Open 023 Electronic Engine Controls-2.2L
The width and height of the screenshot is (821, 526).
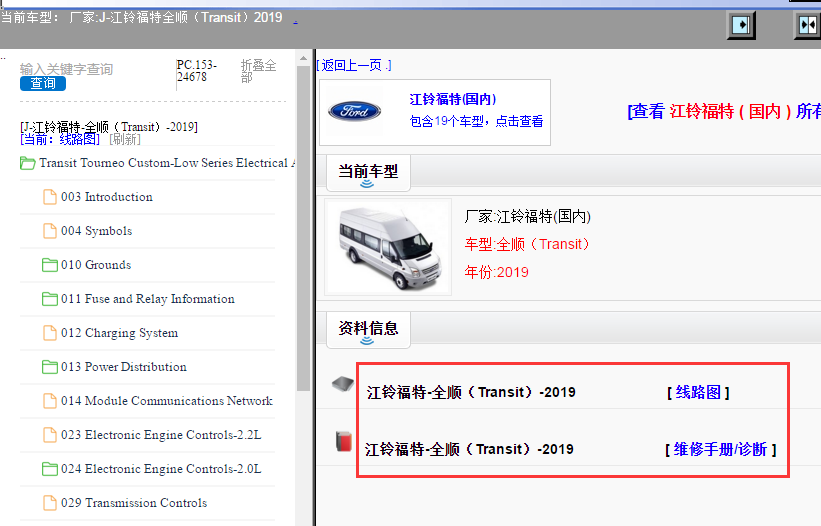coord(161,435)
